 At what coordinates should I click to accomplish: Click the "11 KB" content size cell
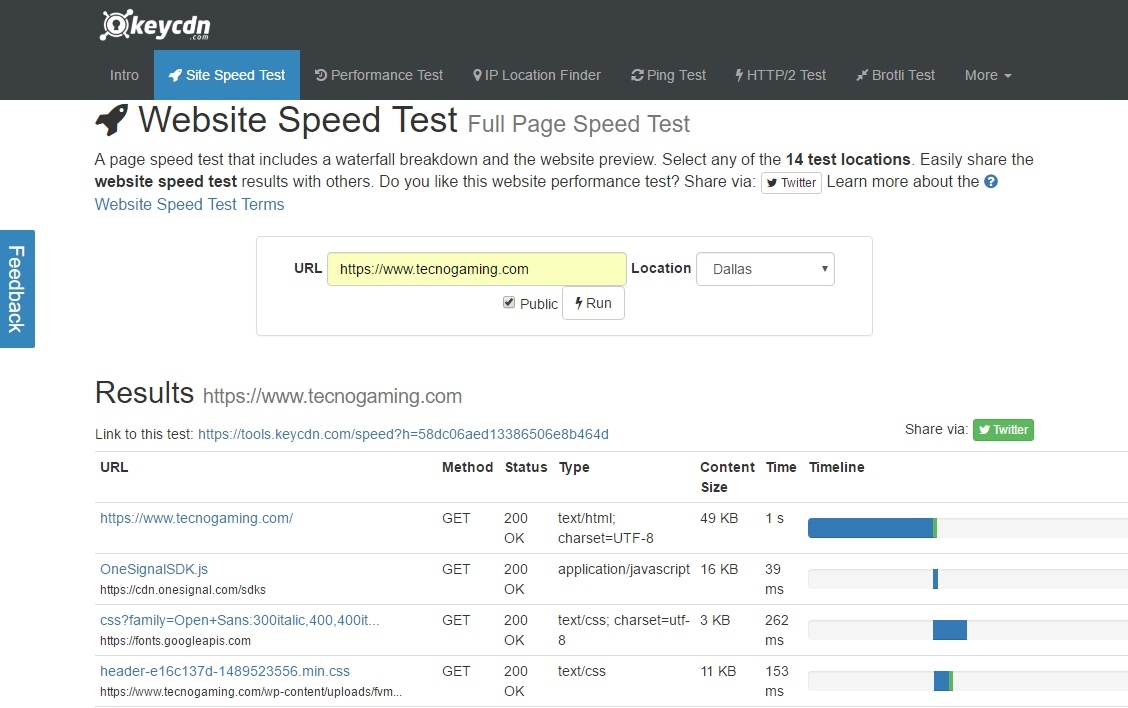(719, 671)
